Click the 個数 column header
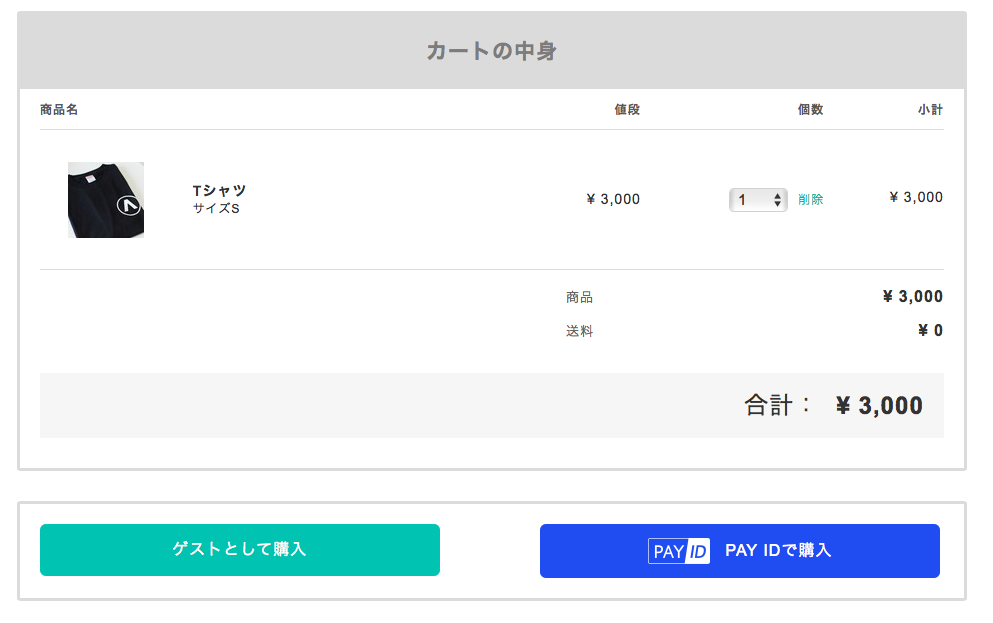The image size is (993, 623). [x=810, y=110]
